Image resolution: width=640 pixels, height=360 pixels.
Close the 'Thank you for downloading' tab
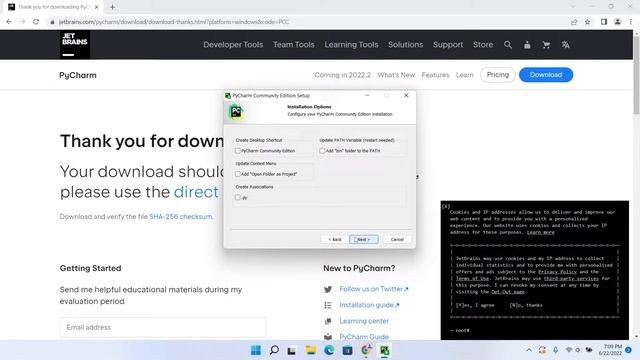click(x=96, y=7)
